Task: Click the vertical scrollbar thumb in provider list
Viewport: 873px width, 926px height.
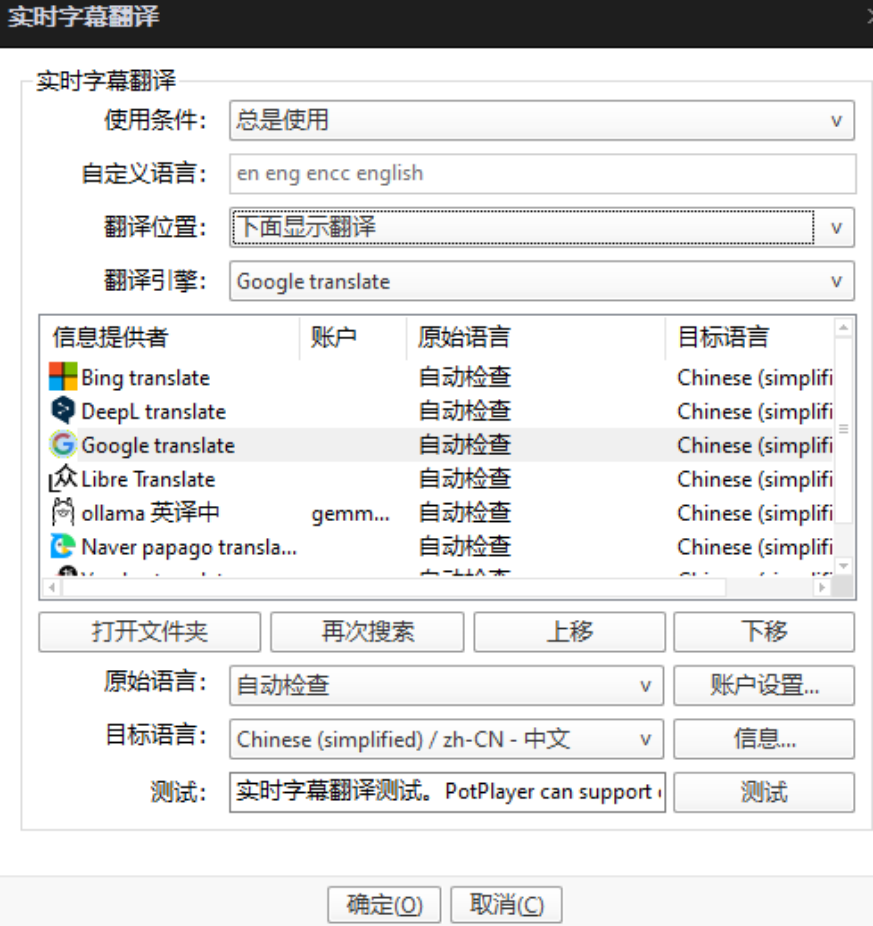Action: click(843, 429)
